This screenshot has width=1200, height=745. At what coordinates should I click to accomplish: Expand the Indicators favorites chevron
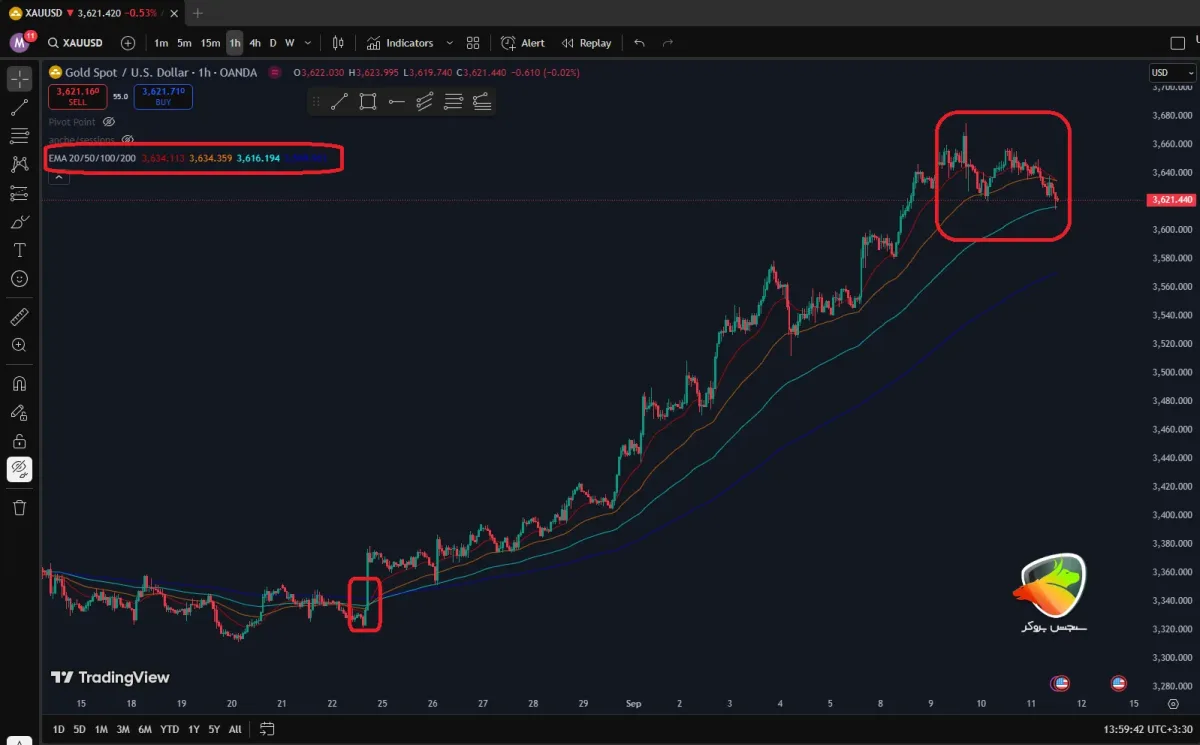tap(449, 43)
